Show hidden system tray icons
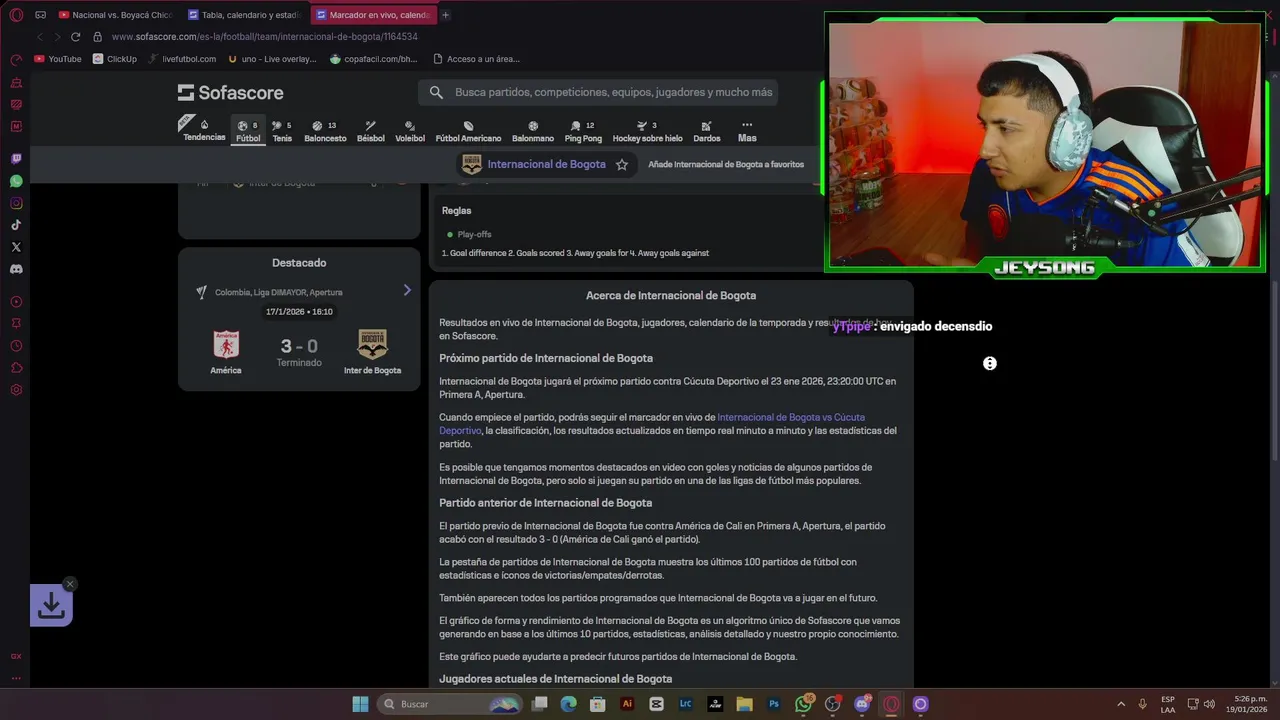Image resolution: width=1280 pixels, height=720 pixels. [x=1121, y=704]
